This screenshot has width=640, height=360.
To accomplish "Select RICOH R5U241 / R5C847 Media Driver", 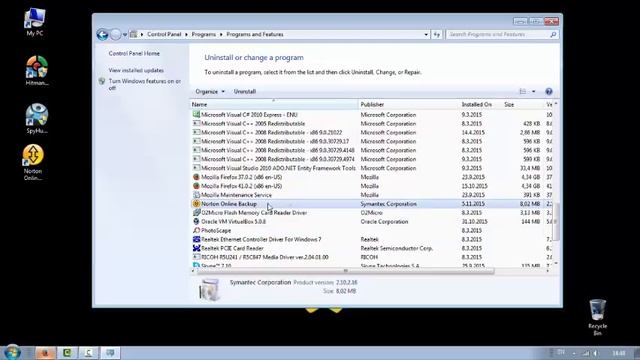I will pos(372,257).
